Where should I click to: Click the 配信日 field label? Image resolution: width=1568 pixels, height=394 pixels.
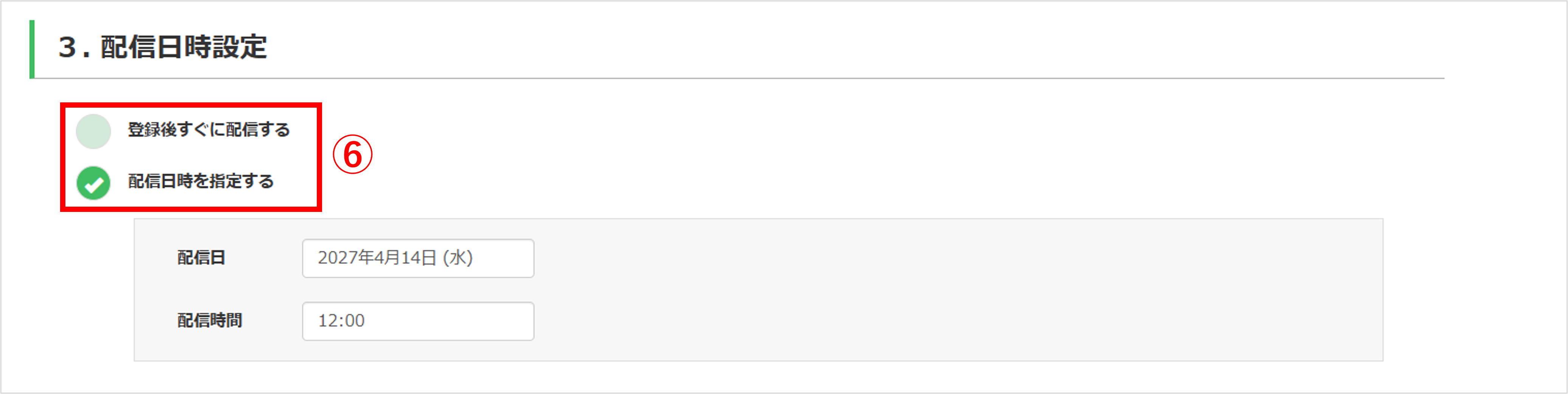[x=201, y=258]
